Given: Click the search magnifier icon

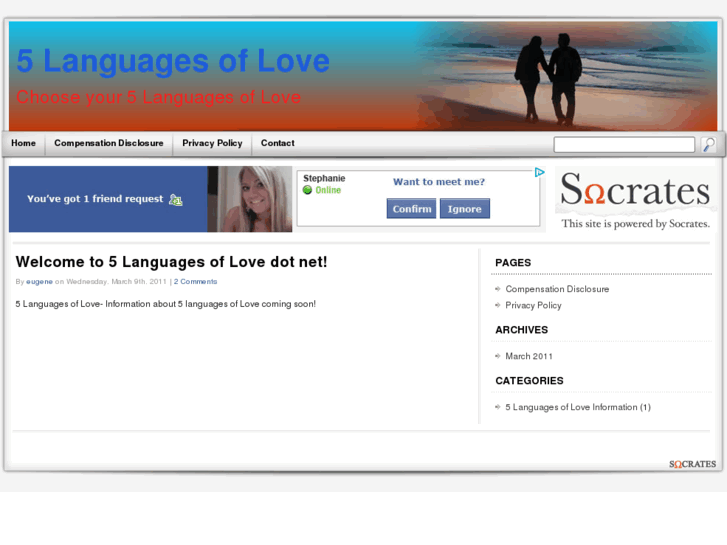Looking at the screenshot, I should (x=708, y=144).
